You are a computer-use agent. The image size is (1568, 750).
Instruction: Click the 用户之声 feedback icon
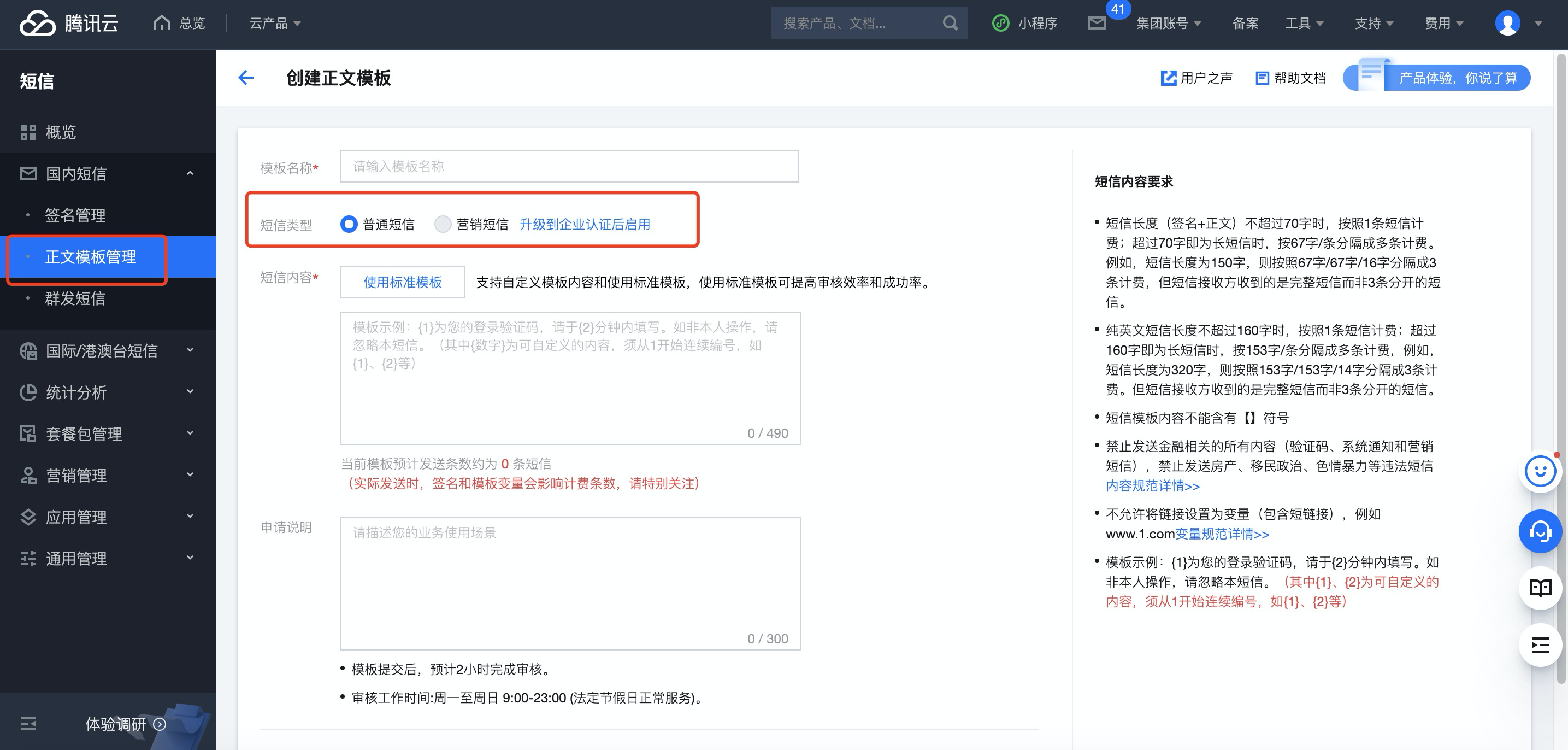point(1168,78)
